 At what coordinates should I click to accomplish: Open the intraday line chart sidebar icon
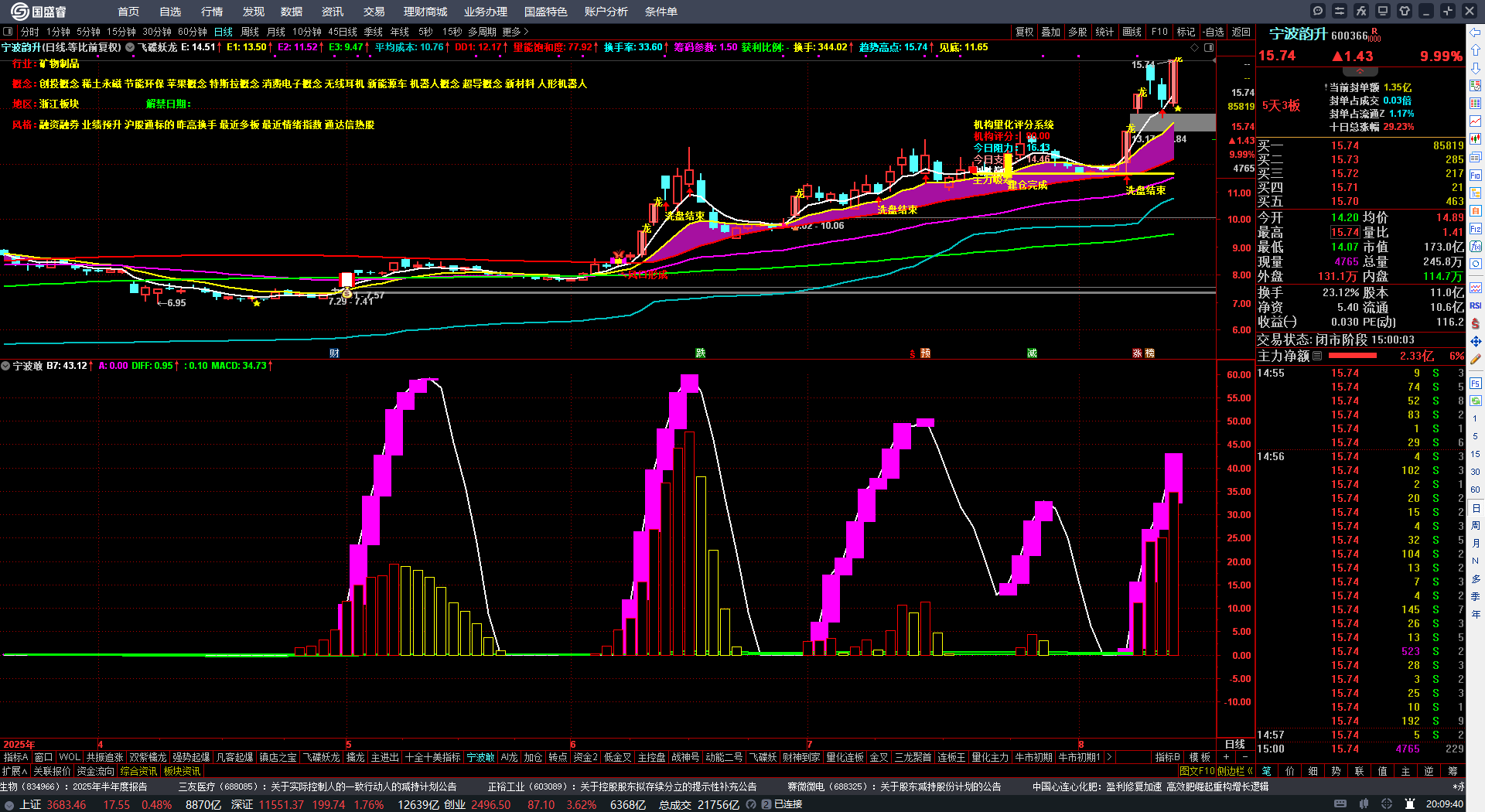[x=1476, y=121]
